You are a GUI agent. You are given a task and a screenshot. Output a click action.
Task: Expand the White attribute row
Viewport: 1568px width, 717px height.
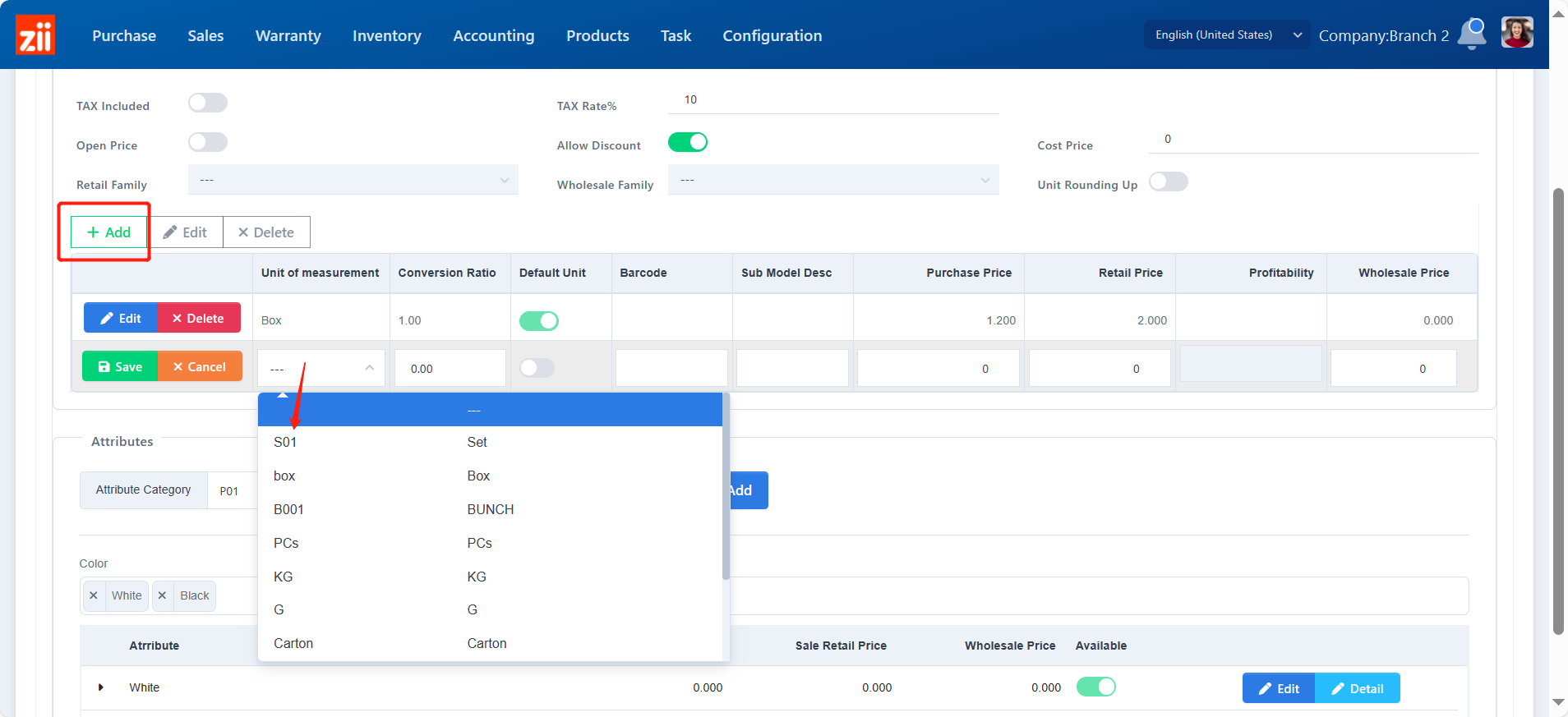point(101,687)
